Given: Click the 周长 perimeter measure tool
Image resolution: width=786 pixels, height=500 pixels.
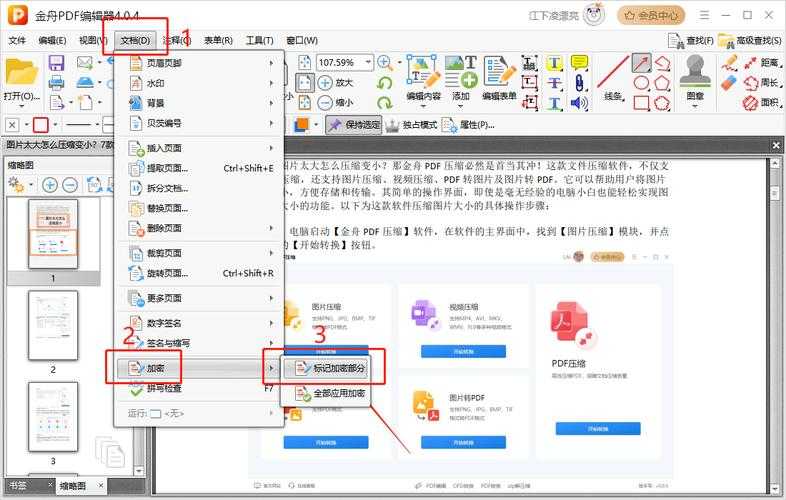Looking at the screenshot, I should [x=761, y=83].
